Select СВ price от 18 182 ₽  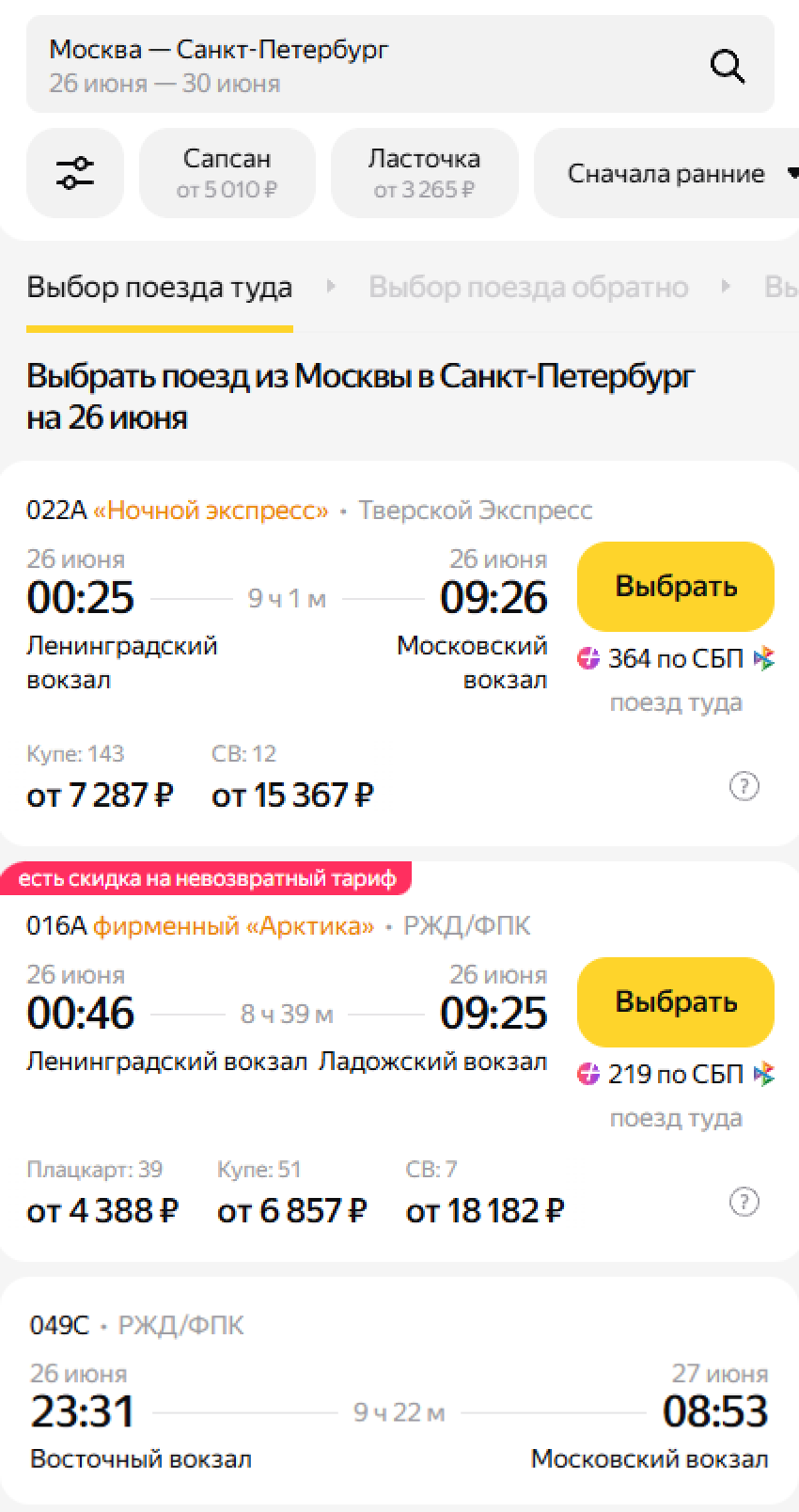(484, 1211)
